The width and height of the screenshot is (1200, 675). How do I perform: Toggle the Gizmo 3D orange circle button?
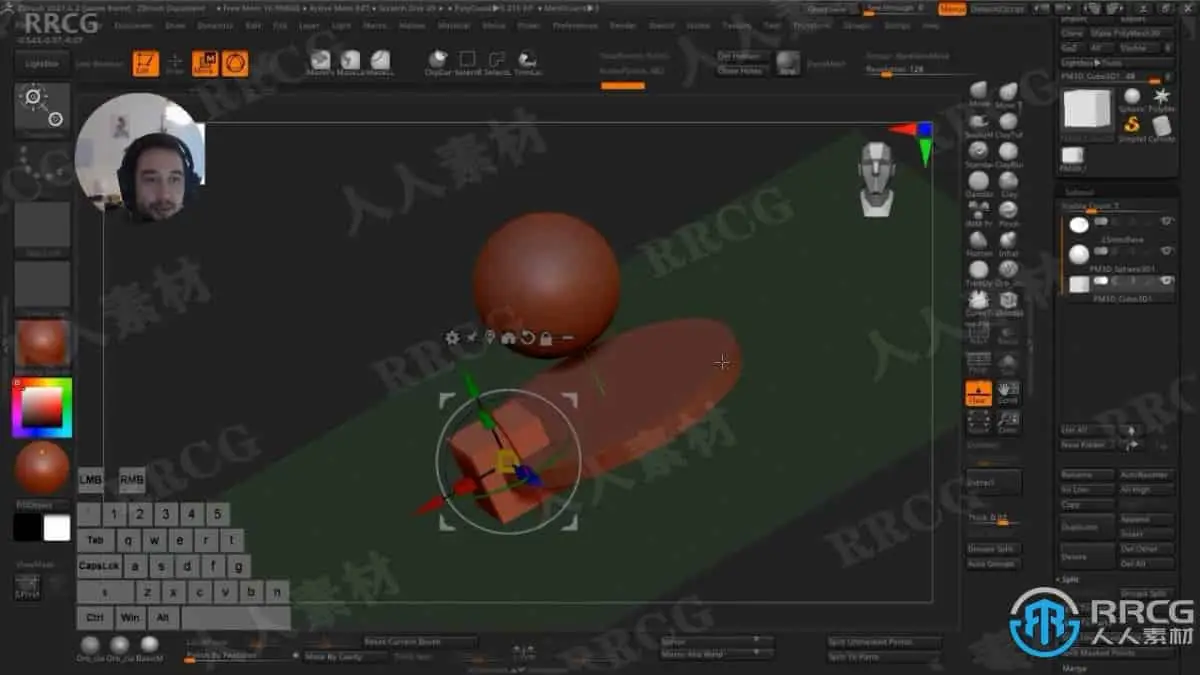(235, 64)
